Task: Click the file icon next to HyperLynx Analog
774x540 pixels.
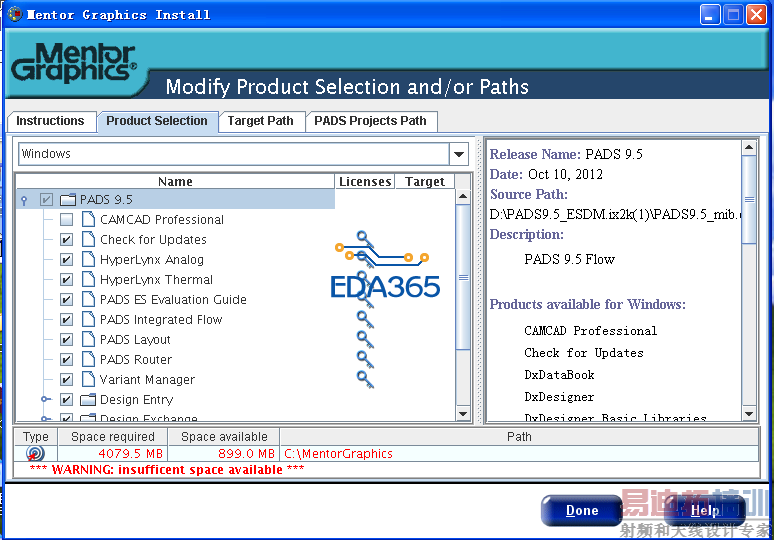Action: tap(88, 259)
